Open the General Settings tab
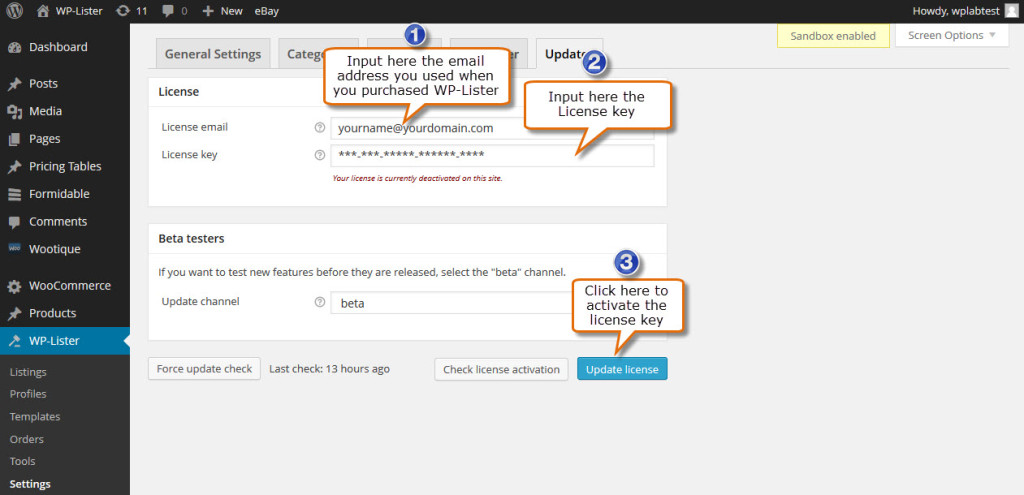Viewport: 1024px width, 495px height. point(213,54)
